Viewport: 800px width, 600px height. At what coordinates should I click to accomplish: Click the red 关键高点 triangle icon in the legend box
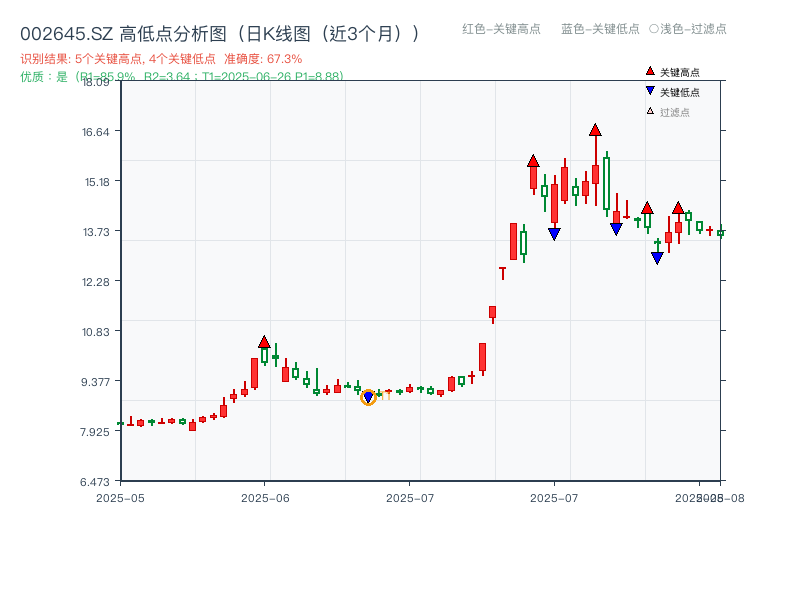(649, 71)
